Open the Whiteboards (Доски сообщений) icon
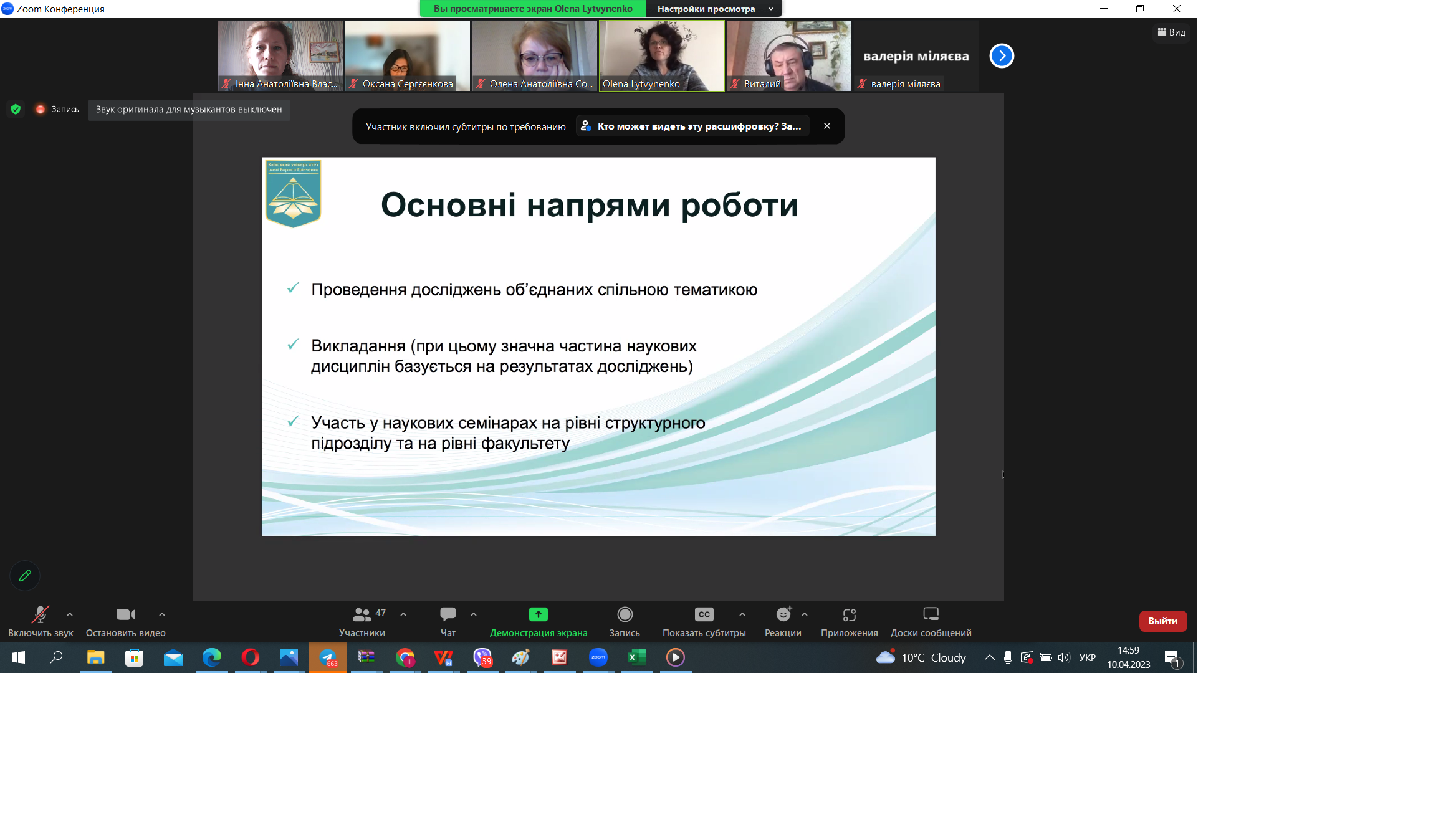The width and height of the screenshot is (1456, 820). pyautogui.click(x=931, y=614)
